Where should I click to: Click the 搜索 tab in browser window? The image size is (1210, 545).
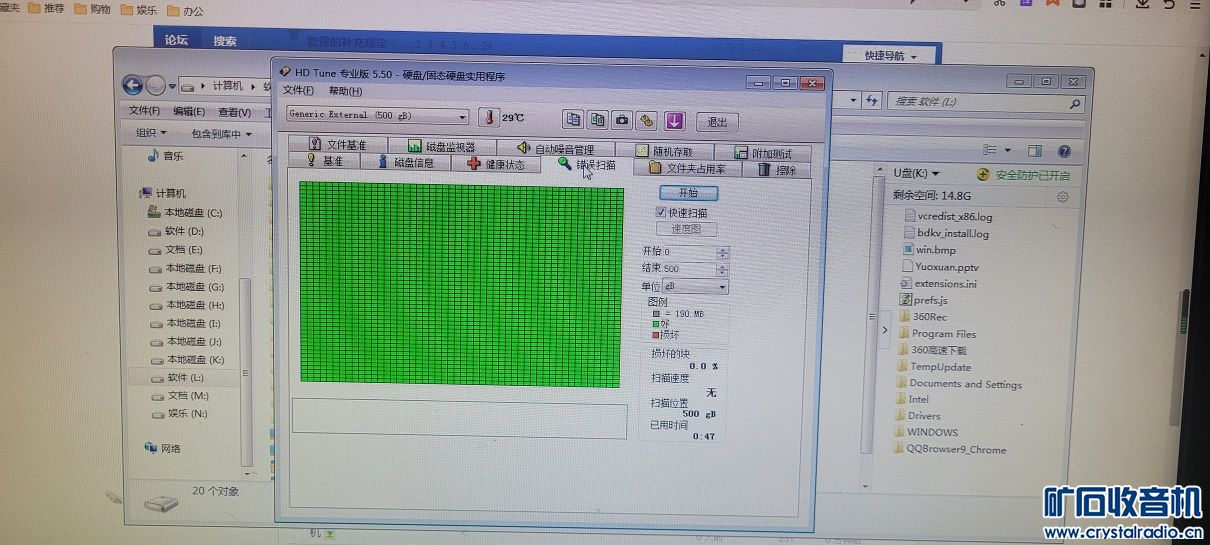225,41
